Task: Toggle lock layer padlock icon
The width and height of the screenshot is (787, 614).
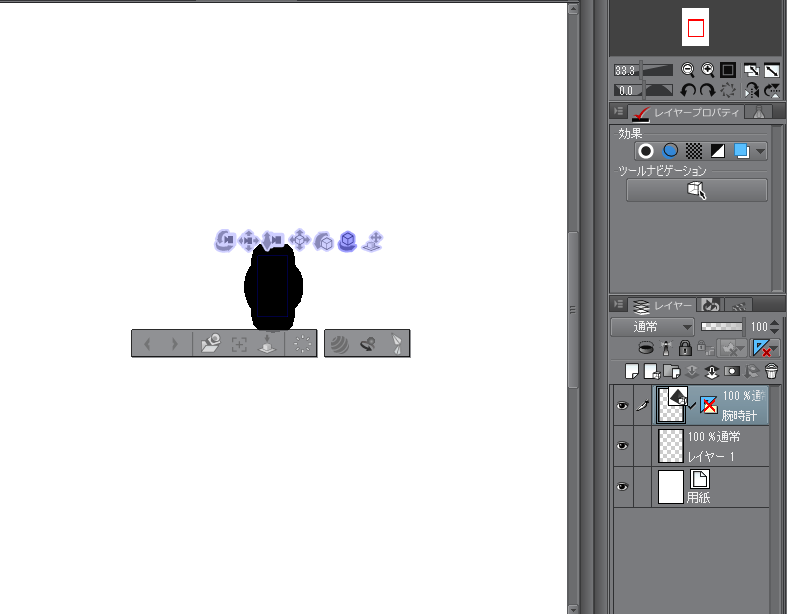Action: [x=685, y=347]
